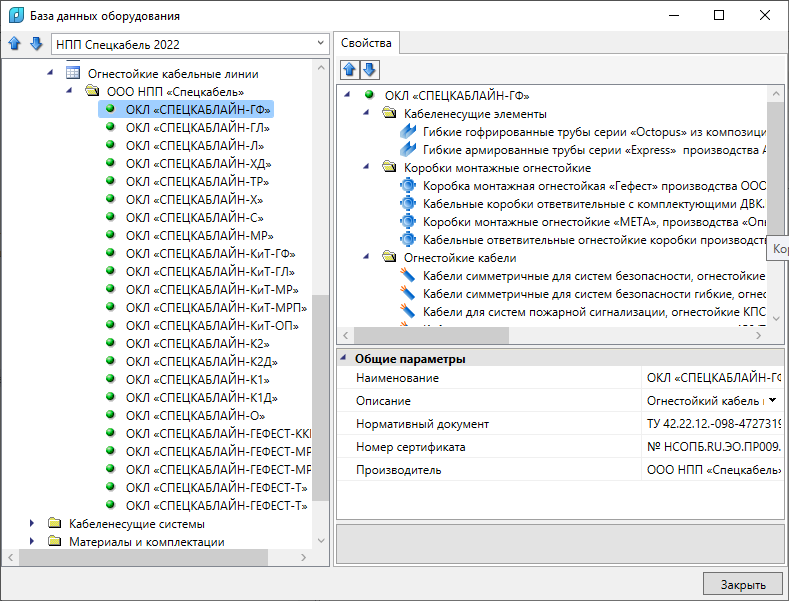The width and height of the screenshot is (789, 601).
Task: Click the Закрыть button
Action: click(743, 584)
